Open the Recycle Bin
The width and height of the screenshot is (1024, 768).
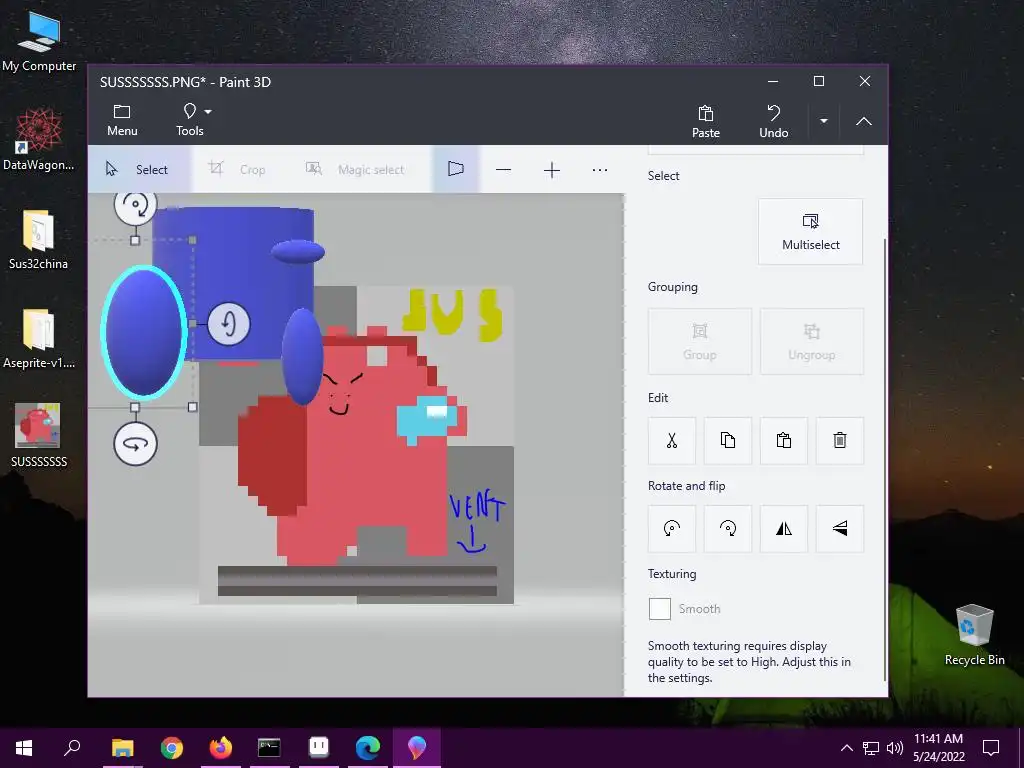pos(974,634)
